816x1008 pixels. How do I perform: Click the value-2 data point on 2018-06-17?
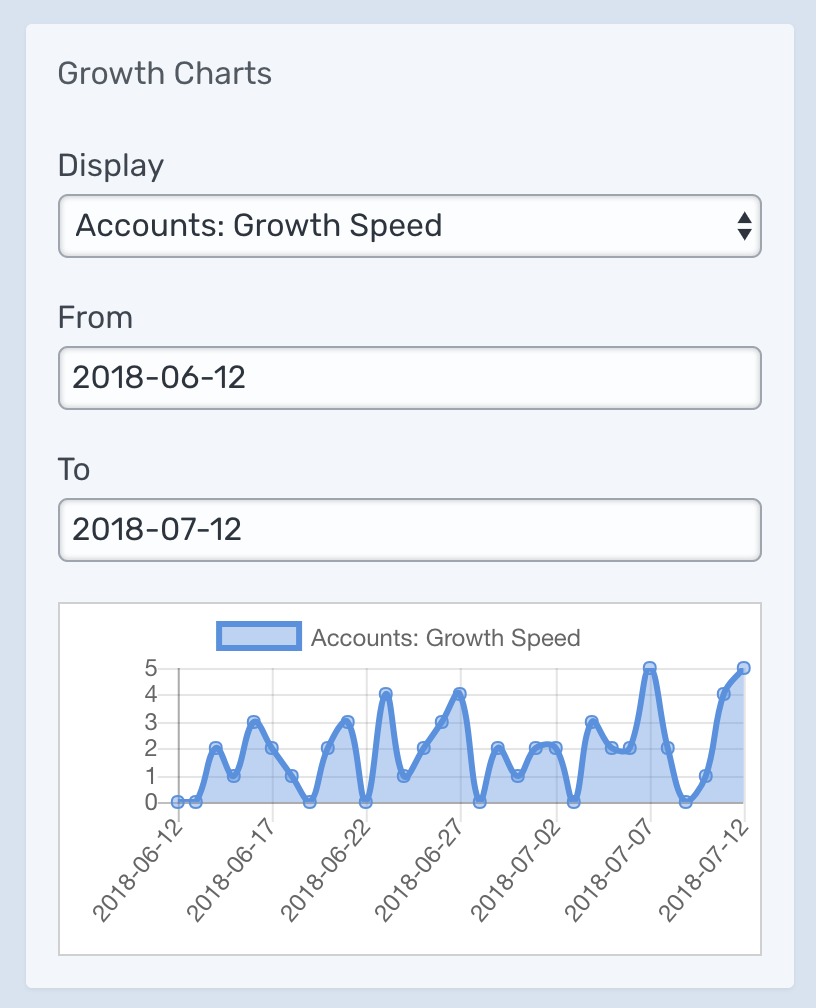[272, 748]
